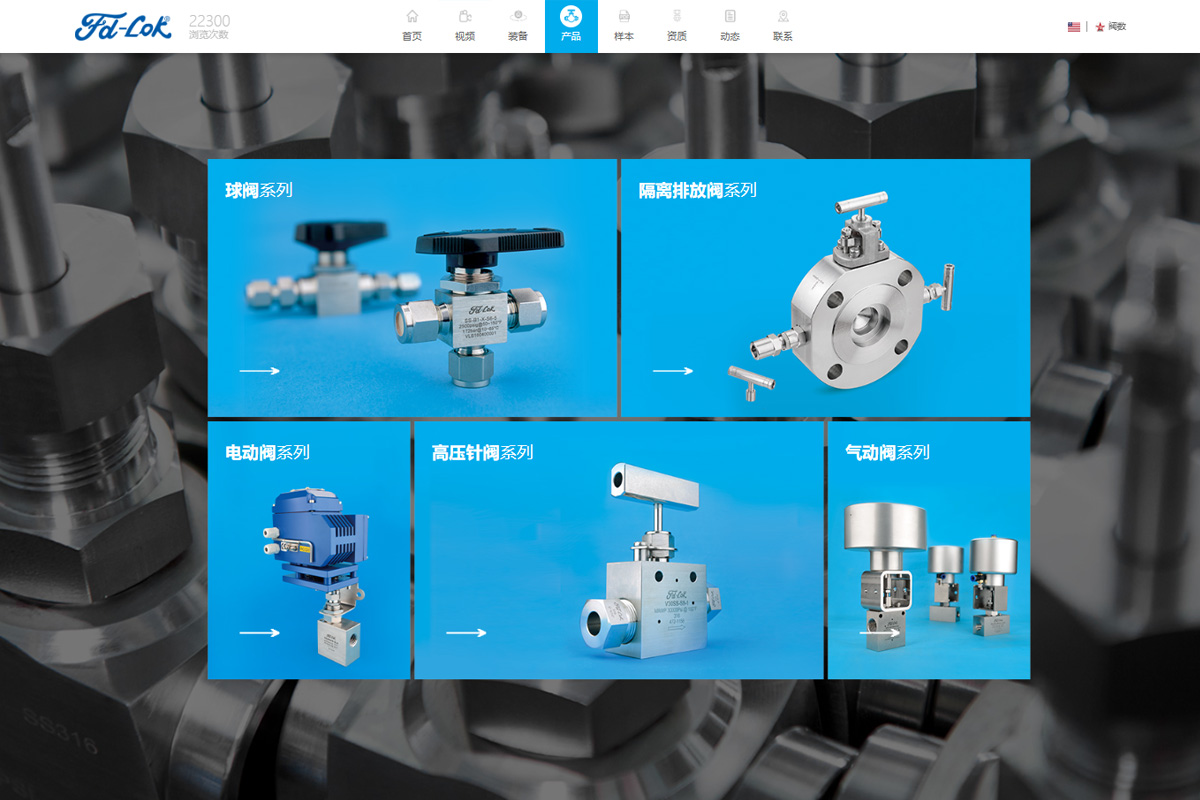Click the Fd-Lok logo

pyautogui.click(x=123, y=26)
